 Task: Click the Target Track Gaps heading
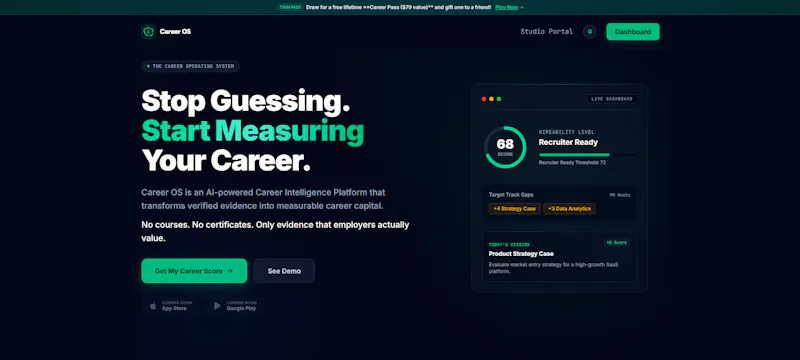point(511,195)
